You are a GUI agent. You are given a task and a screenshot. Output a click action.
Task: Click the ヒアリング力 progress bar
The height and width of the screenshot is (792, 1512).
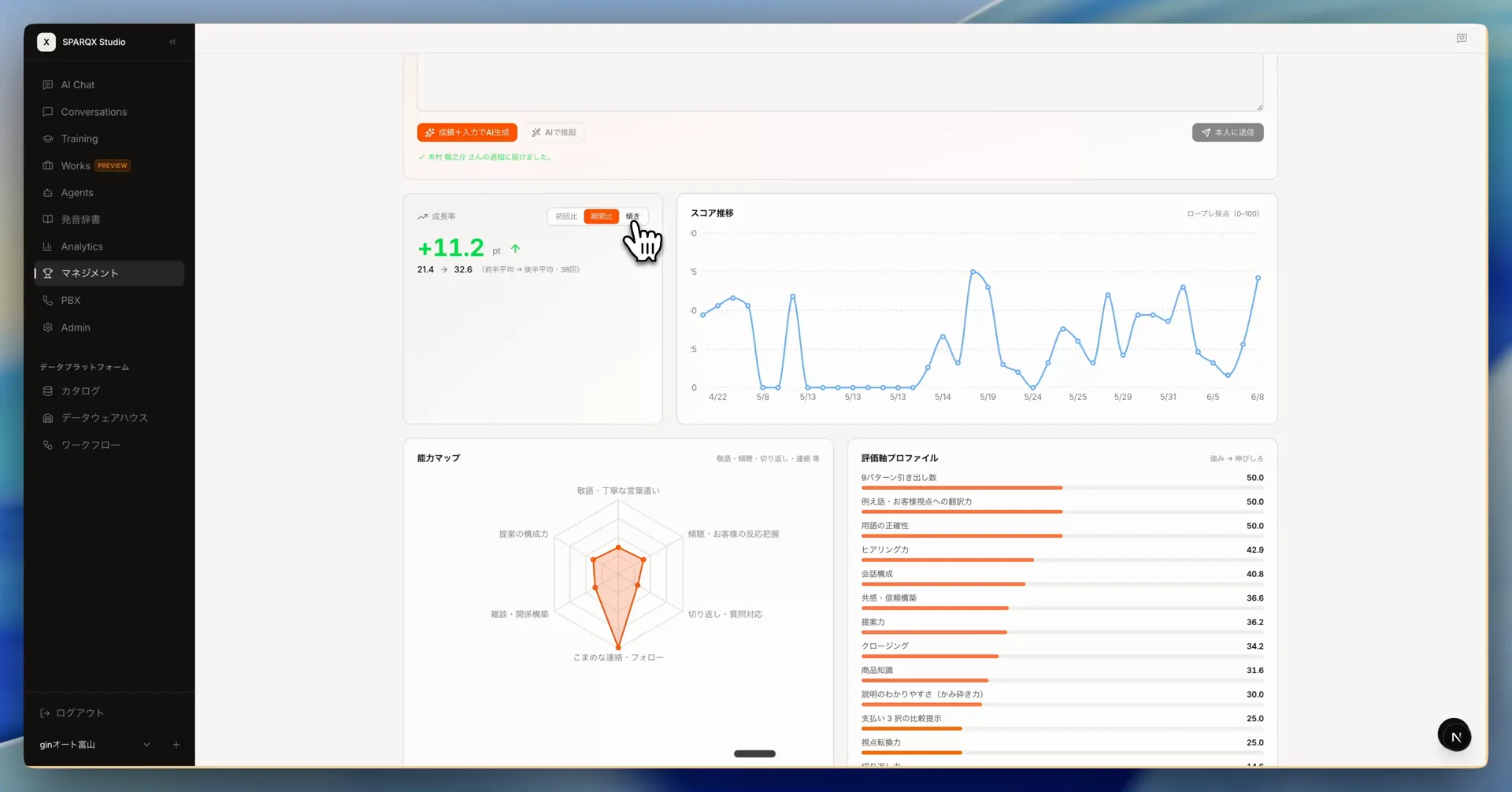coord(1062,560)
